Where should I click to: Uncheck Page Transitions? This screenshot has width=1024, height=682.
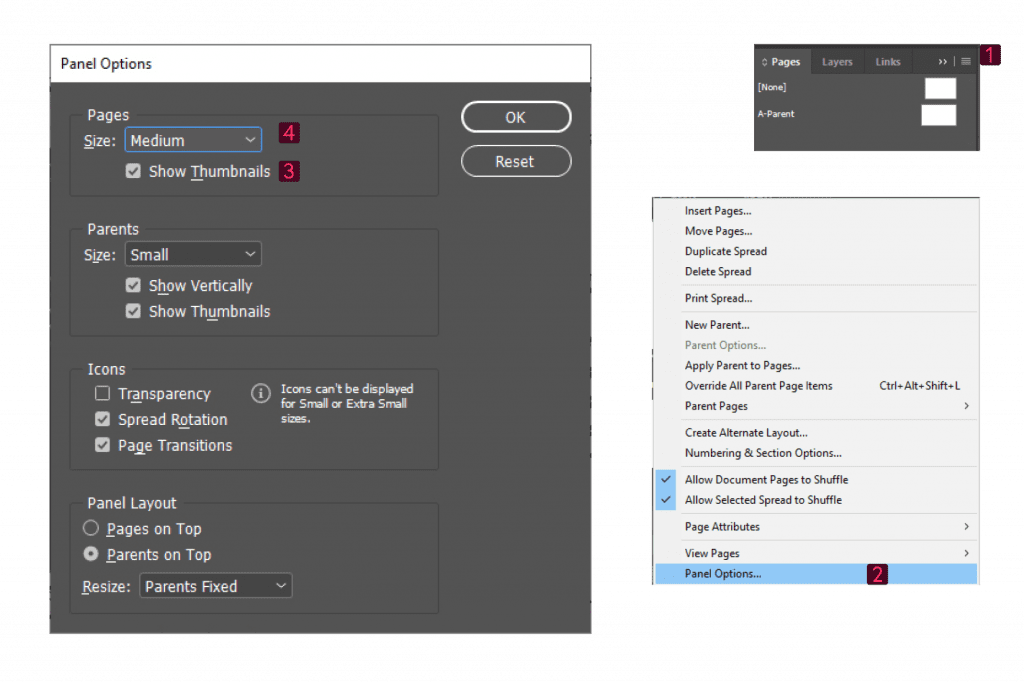point(101,444)
